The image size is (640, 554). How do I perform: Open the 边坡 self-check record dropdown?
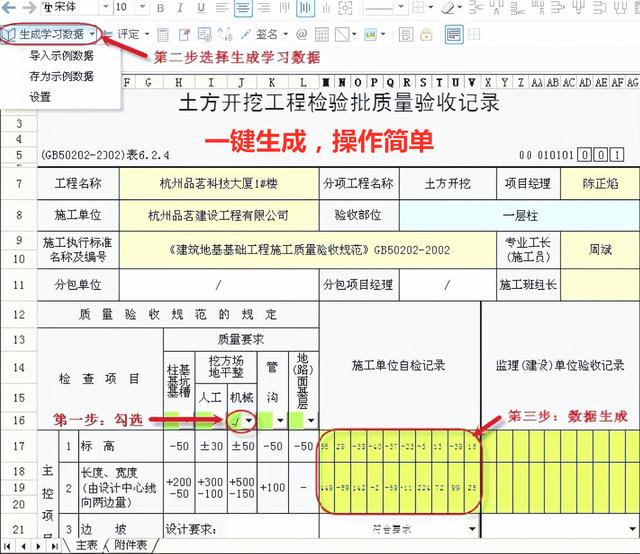coord(472,529)
